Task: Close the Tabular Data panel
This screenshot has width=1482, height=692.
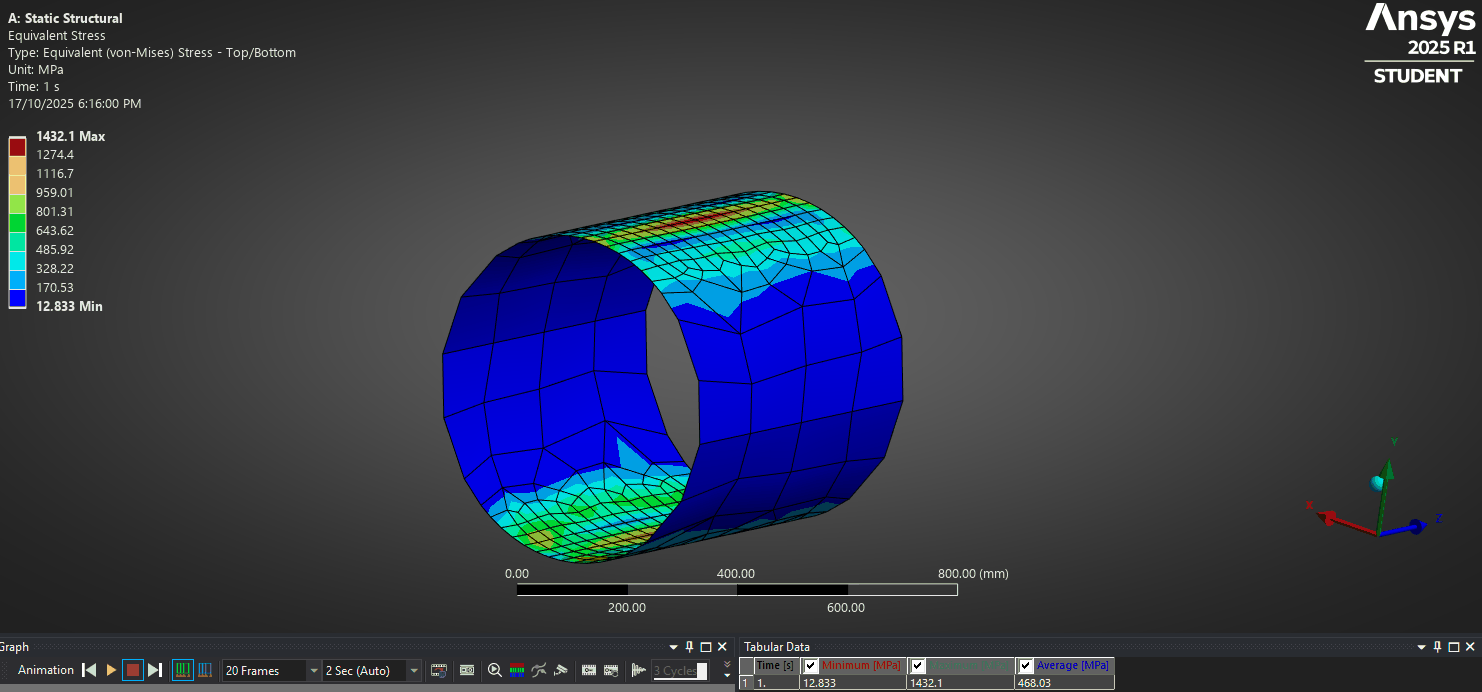Action: [x=1469, y=647]
